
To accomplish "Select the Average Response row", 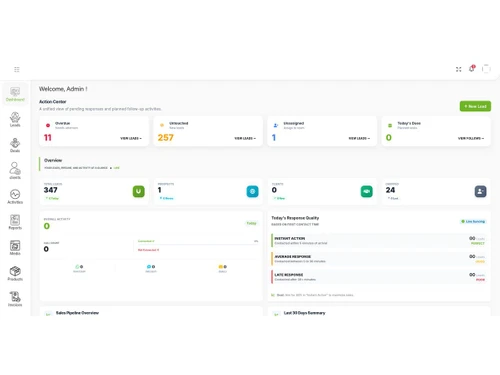I will [379, 259].
